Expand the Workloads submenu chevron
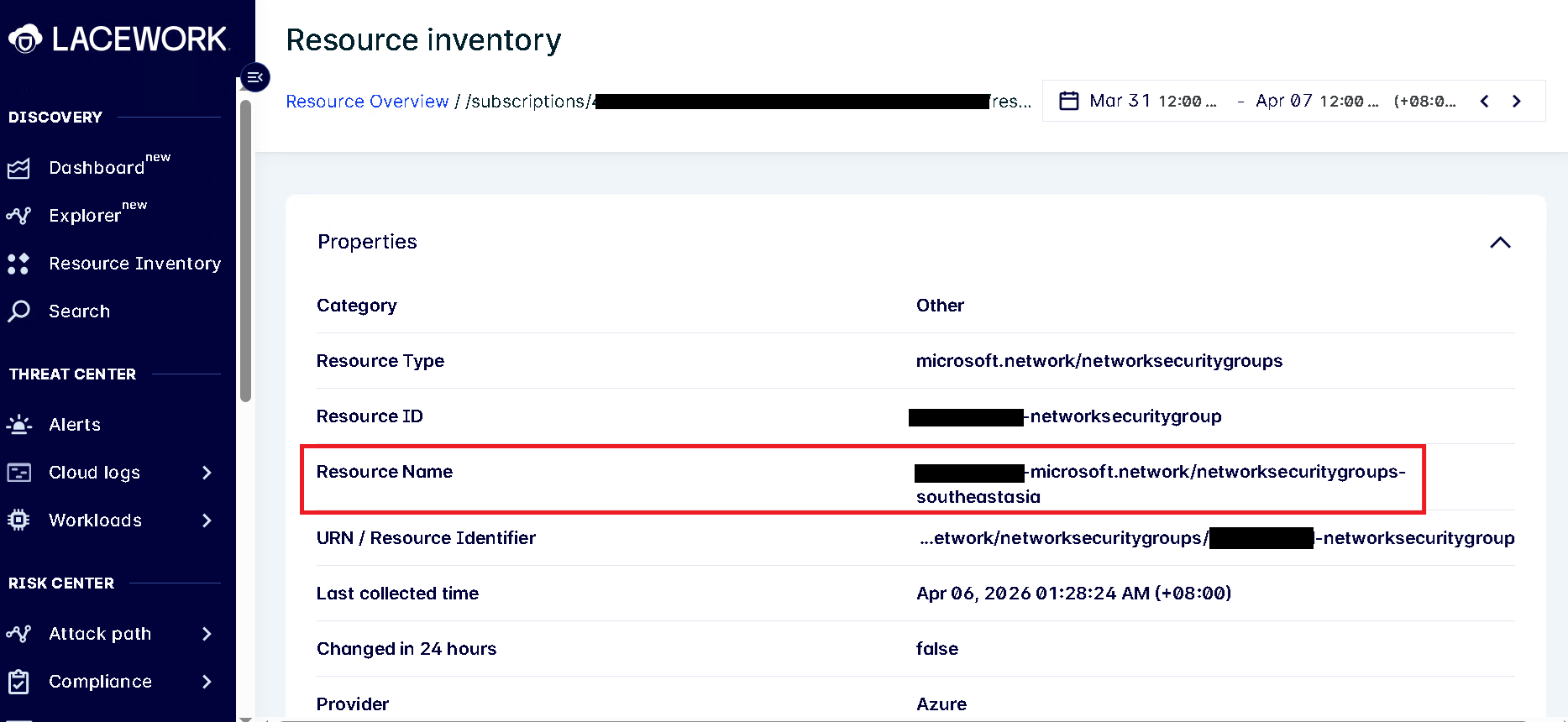1568x722 pixels. [207, 521]
